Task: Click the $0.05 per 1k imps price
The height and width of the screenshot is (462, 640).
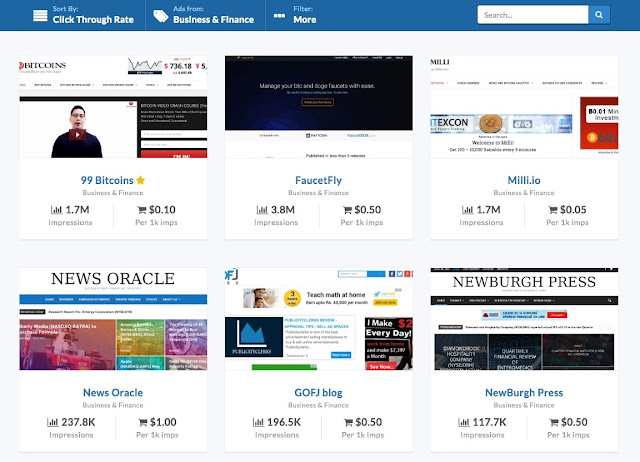Action: [x=573, y=210]
